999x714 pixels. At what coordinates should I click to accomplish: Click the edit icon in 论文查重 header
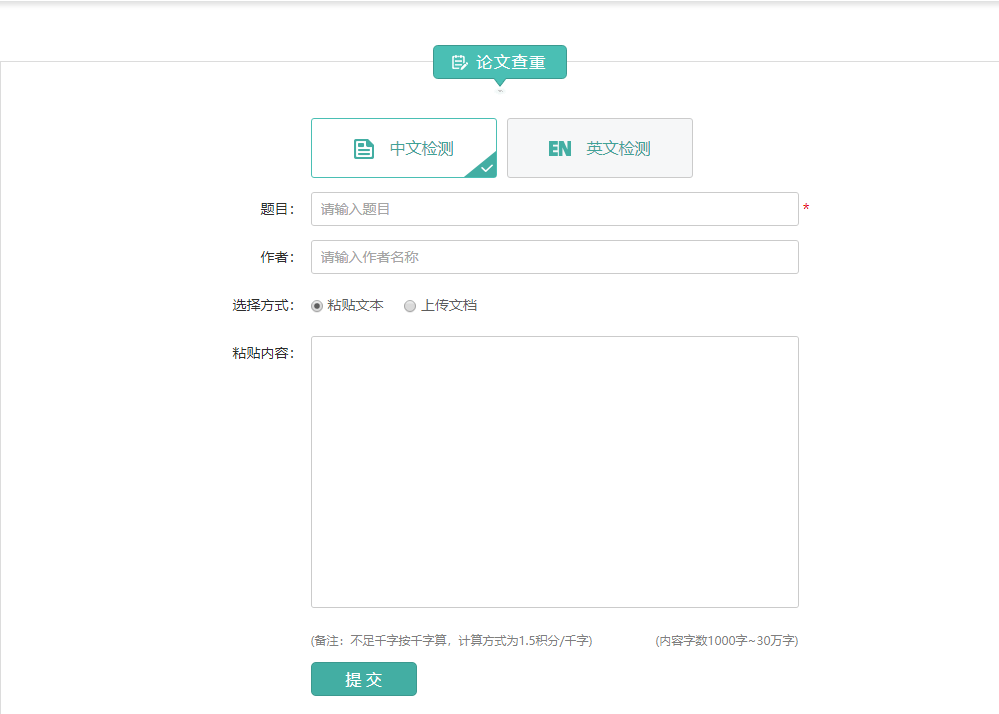[x=459, y=63]
